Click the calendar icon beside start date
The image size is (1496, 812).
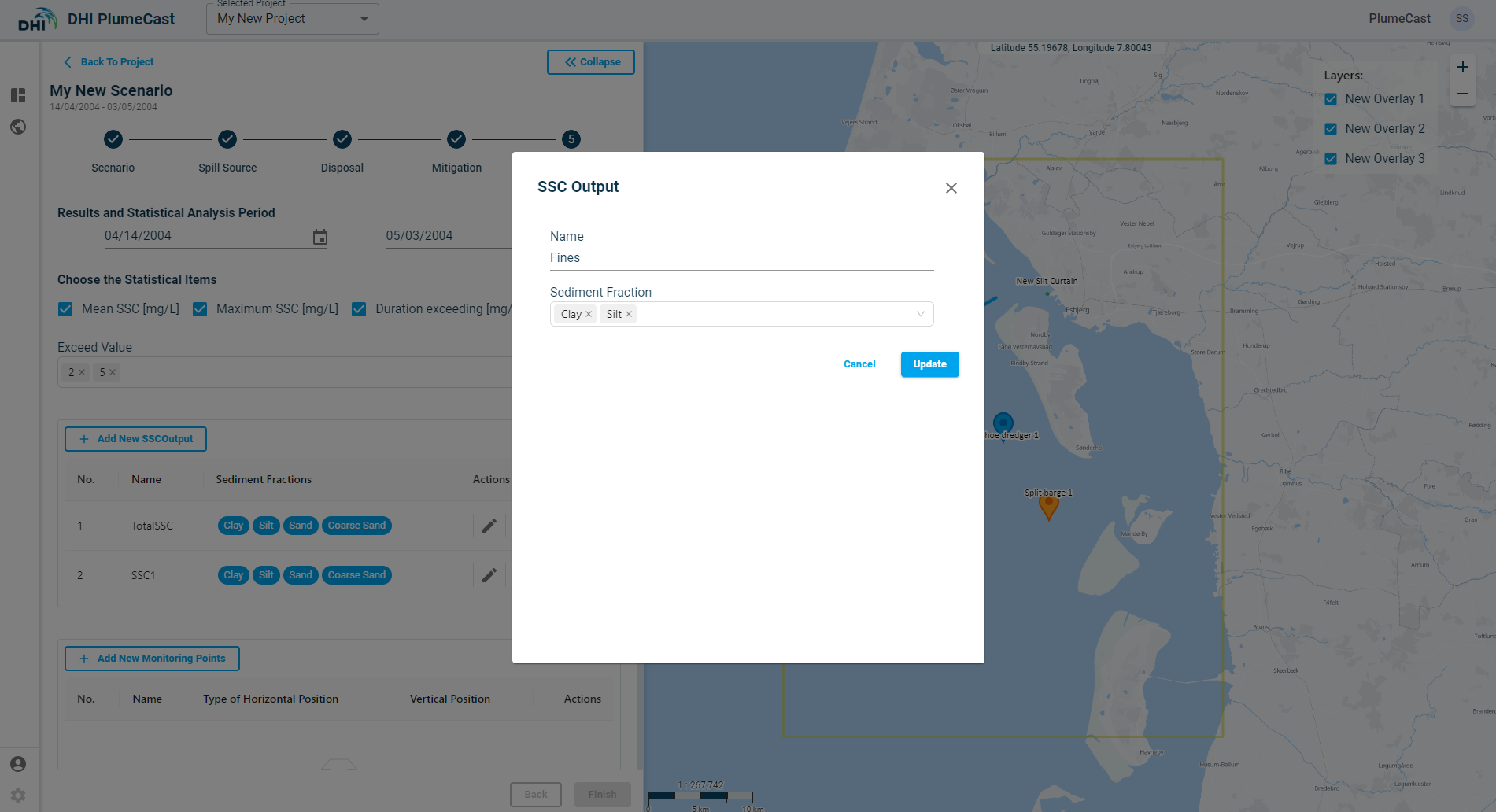(320, 237)
